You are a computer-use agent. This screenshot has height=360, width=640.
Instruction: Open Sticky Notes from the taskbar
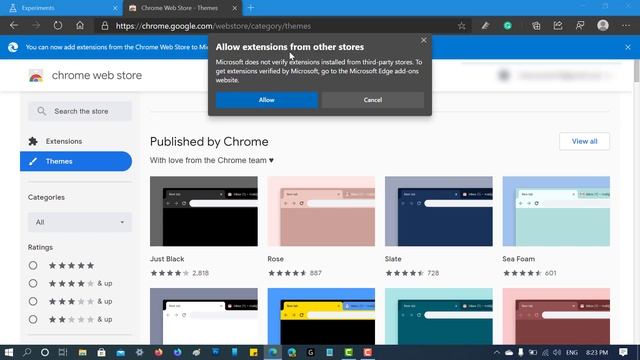click(x=253, y=352)
